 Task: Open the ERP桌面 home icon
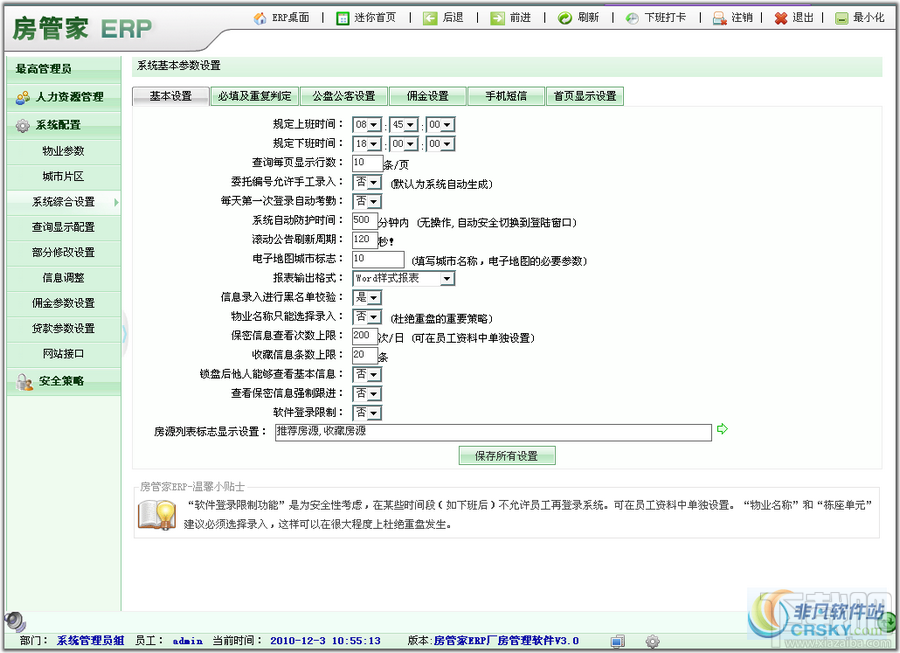coord(260,18)
